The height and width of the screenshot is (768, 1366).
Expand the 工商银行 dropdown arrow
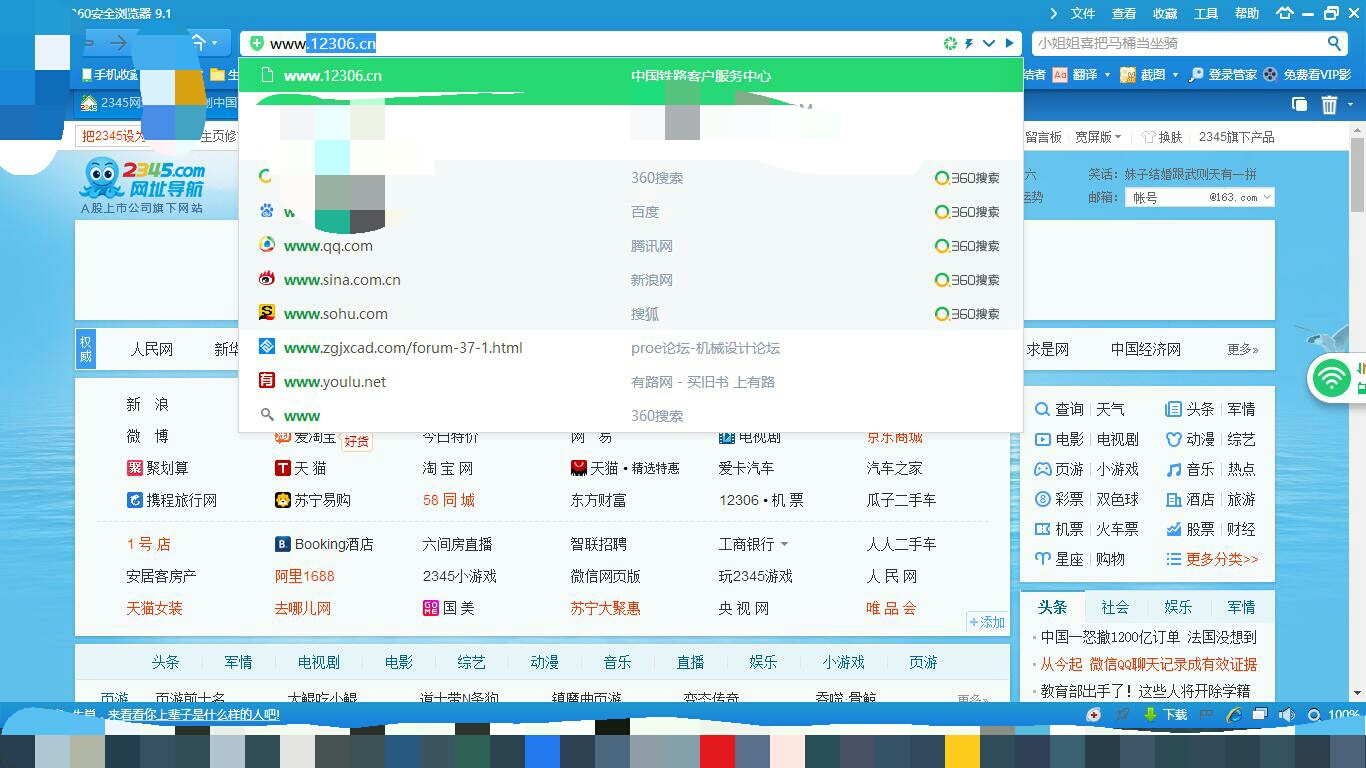784,545
